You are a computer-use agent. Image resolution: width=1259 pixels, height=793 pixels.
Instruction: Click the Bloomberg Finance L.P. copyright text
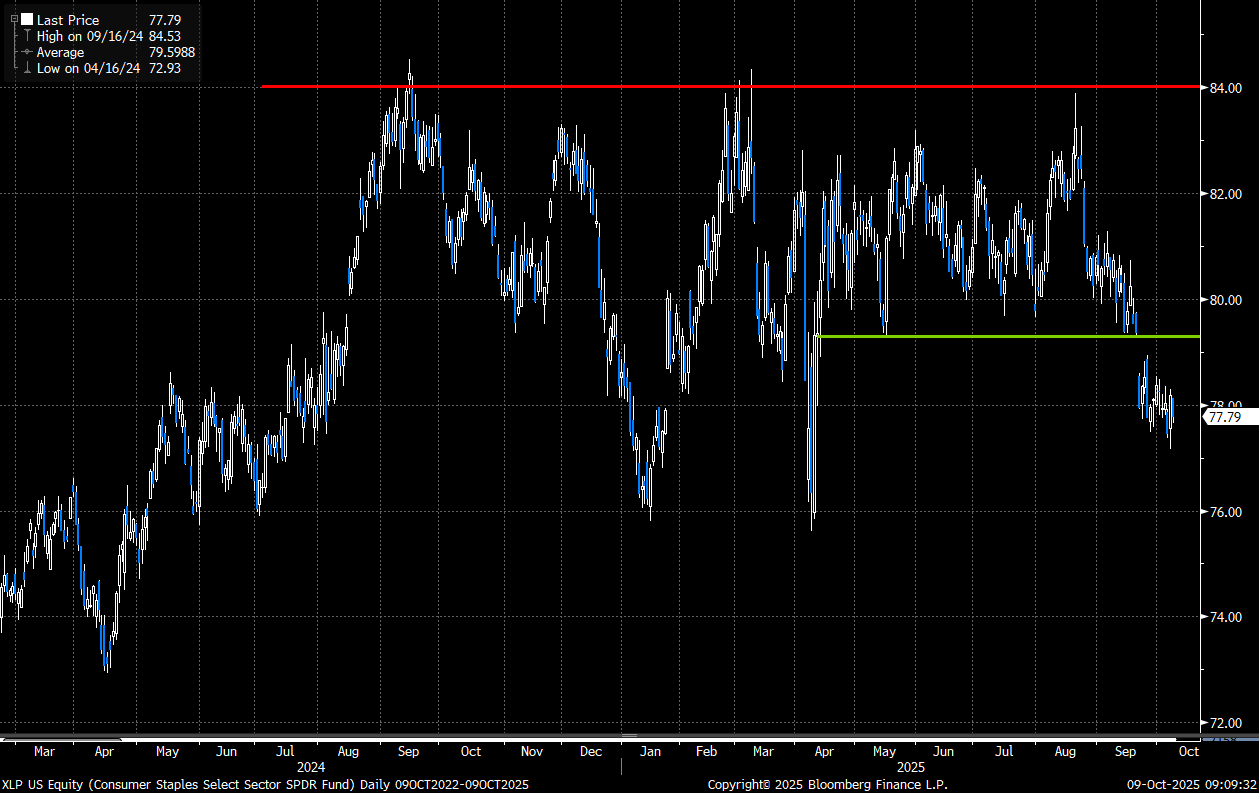827,784
